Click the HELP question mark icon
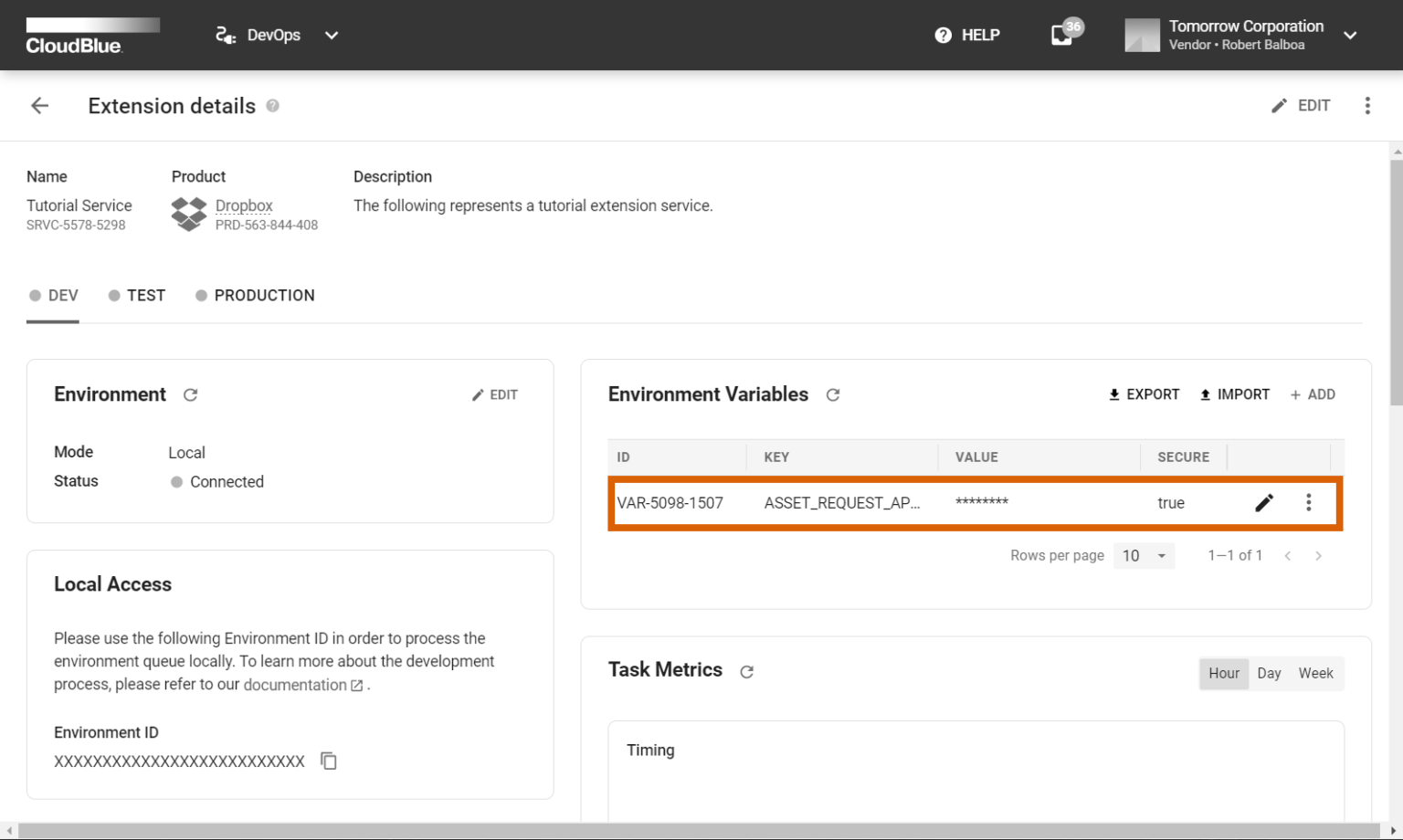 pyautogui.click(x=944, y=35)
